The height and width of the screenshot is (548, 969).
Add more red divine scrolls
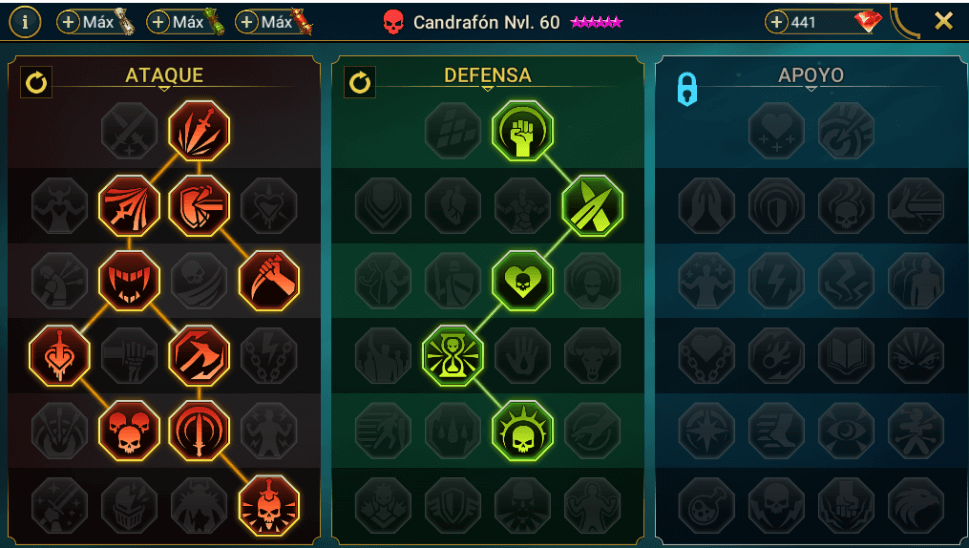click(247, 22)
